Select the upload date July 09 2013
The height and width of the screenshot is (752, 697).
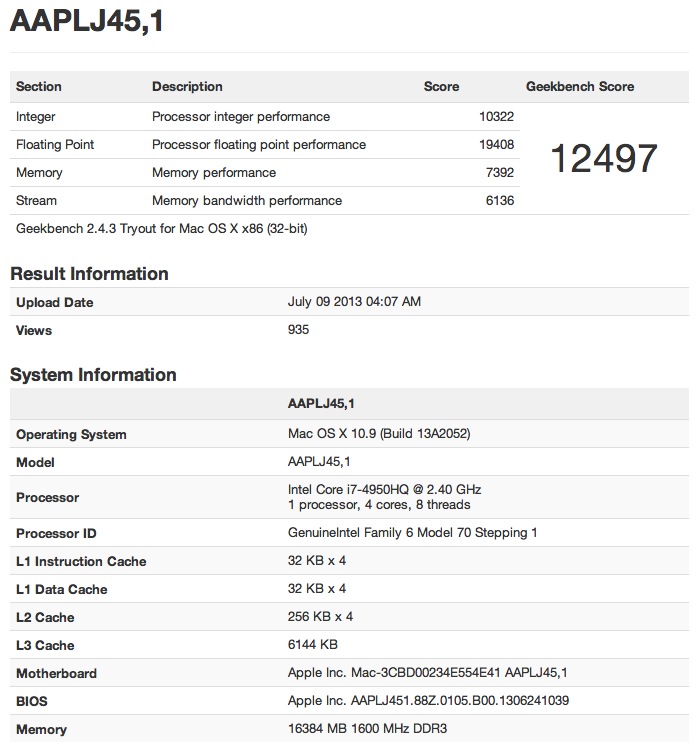coord(354,302)
